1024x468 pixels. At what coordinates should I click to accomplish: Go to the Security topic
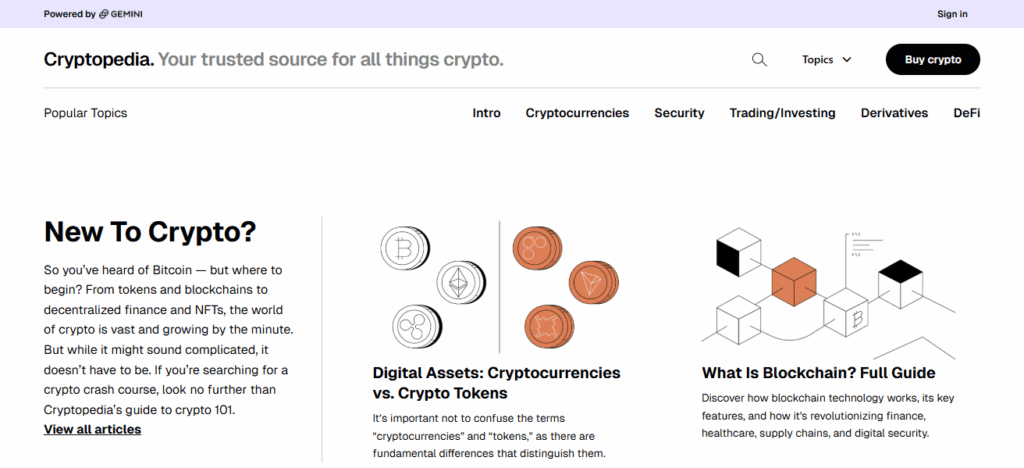point(679,113)
